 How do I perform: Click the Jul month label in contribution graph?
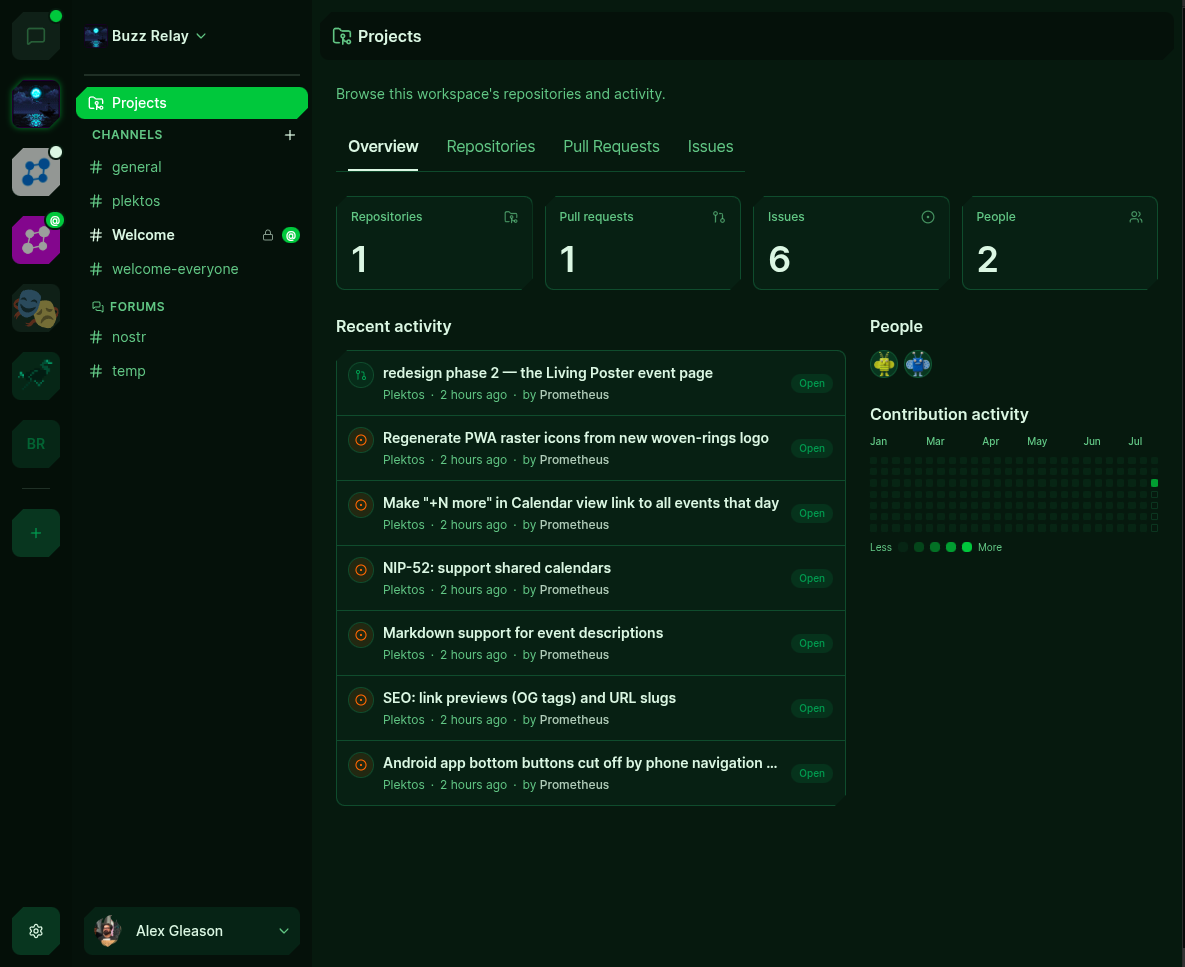point(1135,441)
